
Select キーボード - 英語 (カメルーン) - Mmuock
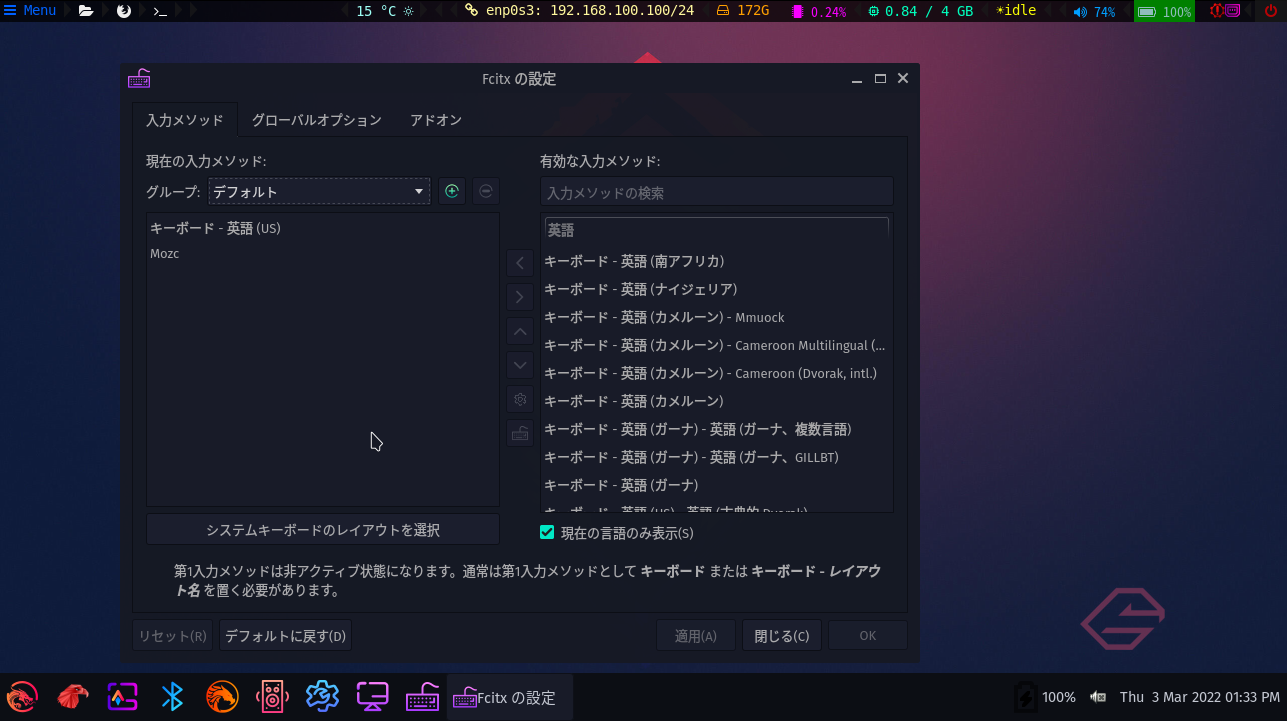(x=716, y=317)
